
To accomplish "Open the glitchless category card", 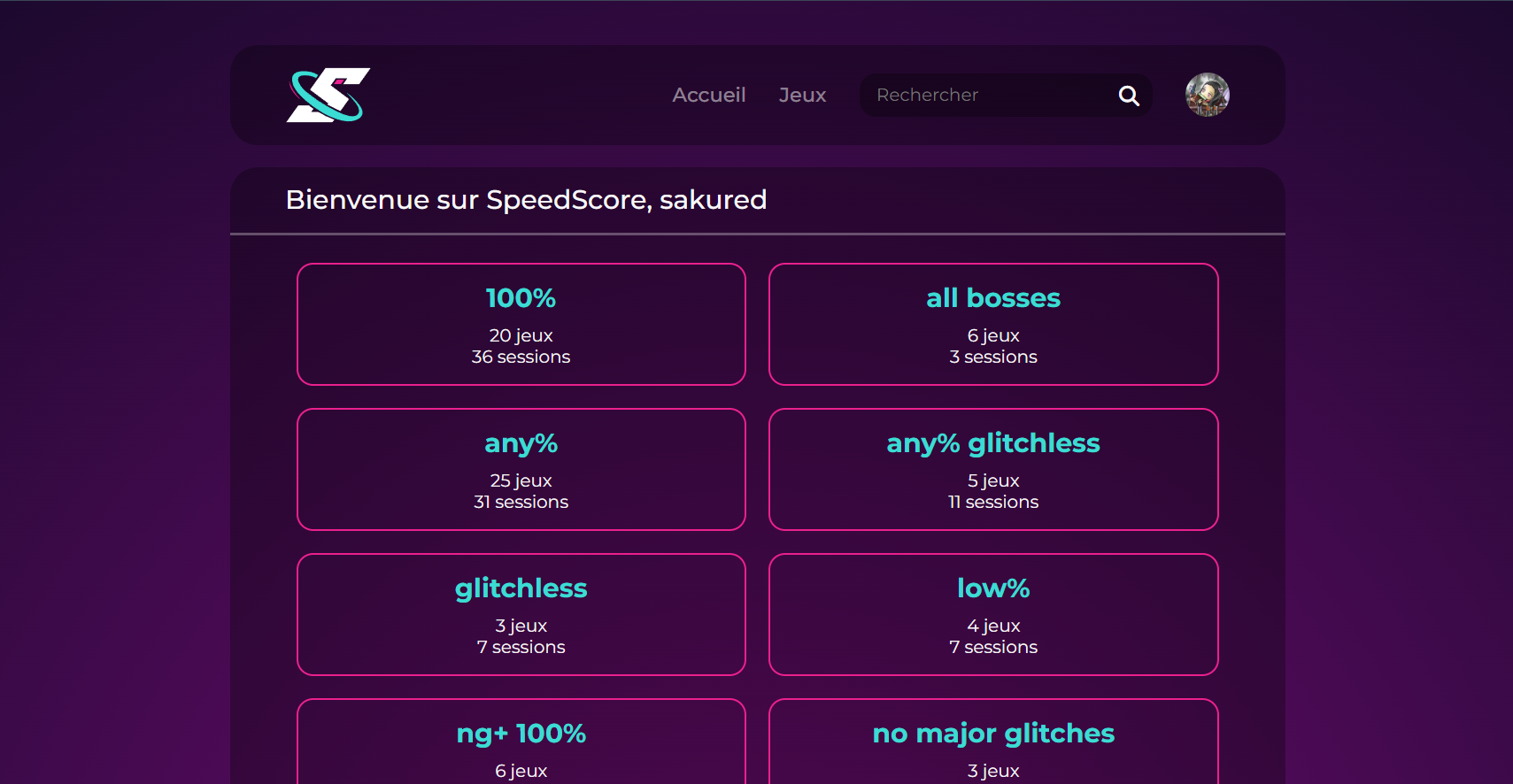I will pyautogui.click(x=521, y=614).
